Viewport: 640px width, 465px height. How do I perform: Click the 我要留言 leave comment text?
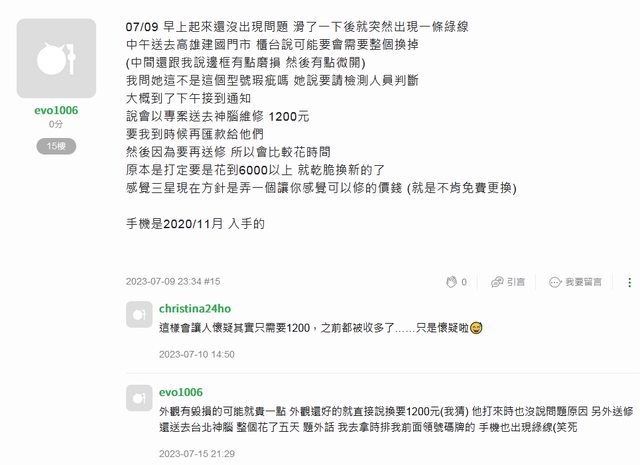point(583,282)
